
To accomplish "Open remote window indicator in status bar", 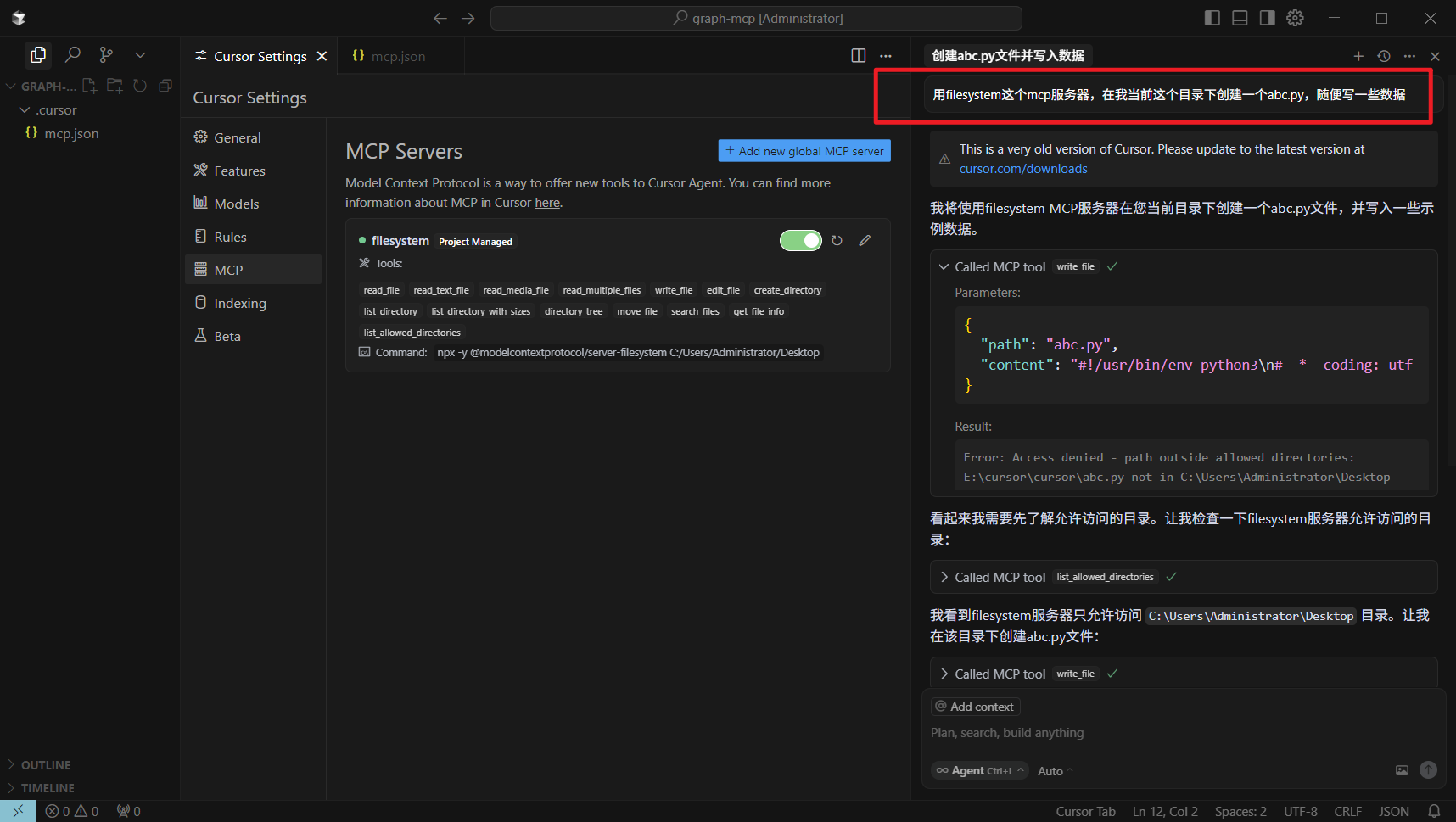I will 18,811.
